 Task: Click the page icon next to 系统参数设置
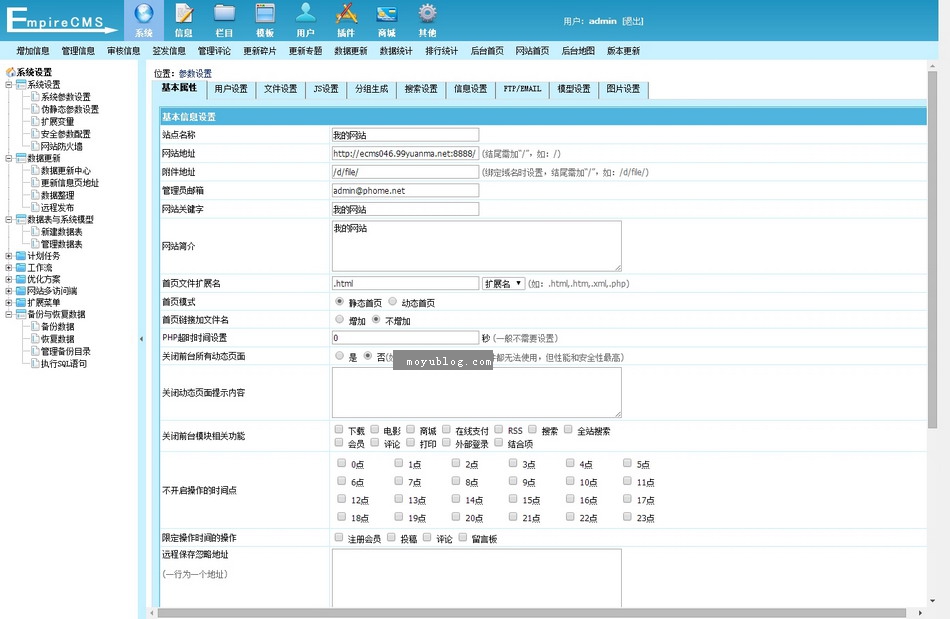(x=35, y=97)
